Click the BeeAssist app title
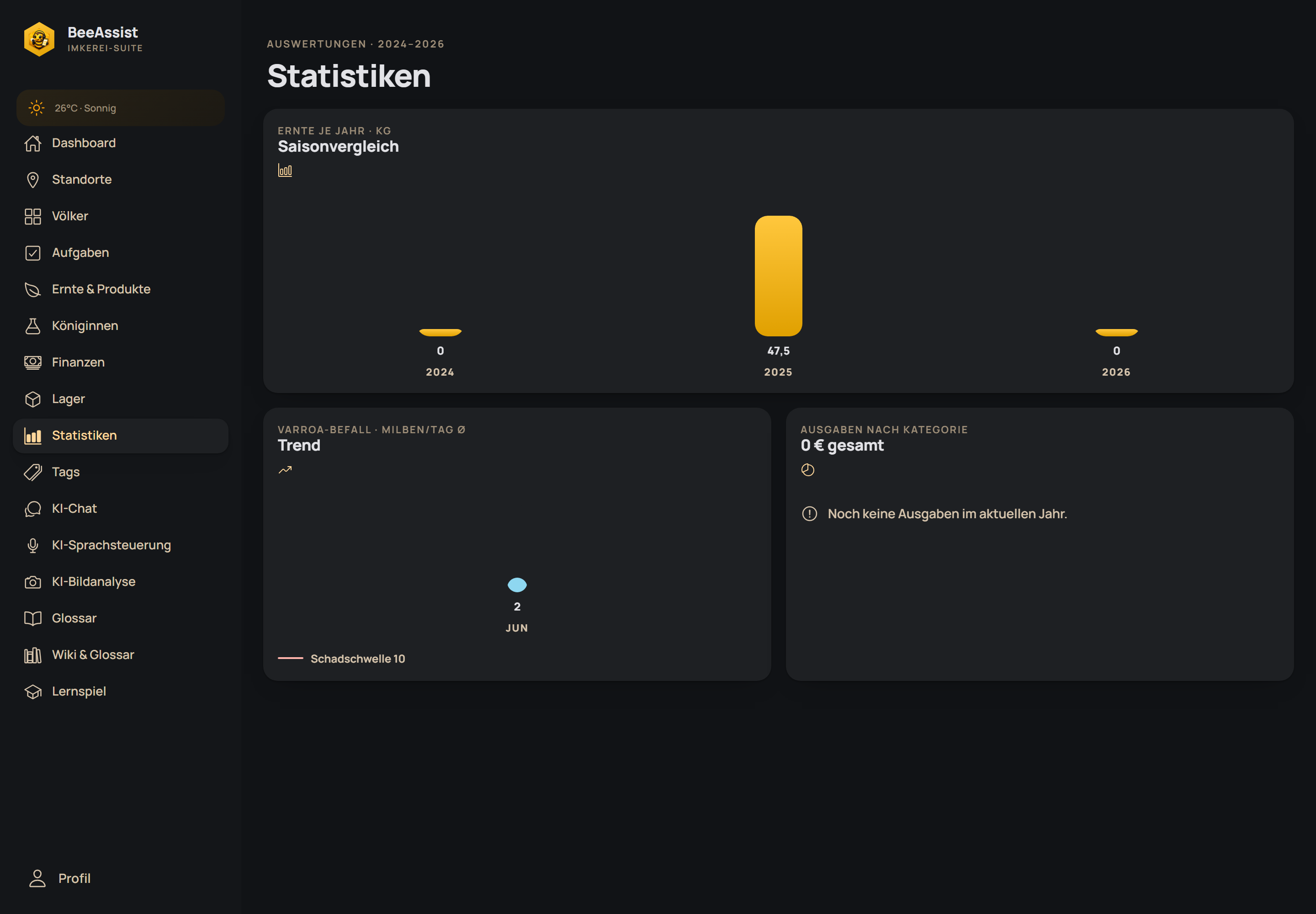Image resolution: width=1316 pixels, height=914 pixels. click(102, 32)
